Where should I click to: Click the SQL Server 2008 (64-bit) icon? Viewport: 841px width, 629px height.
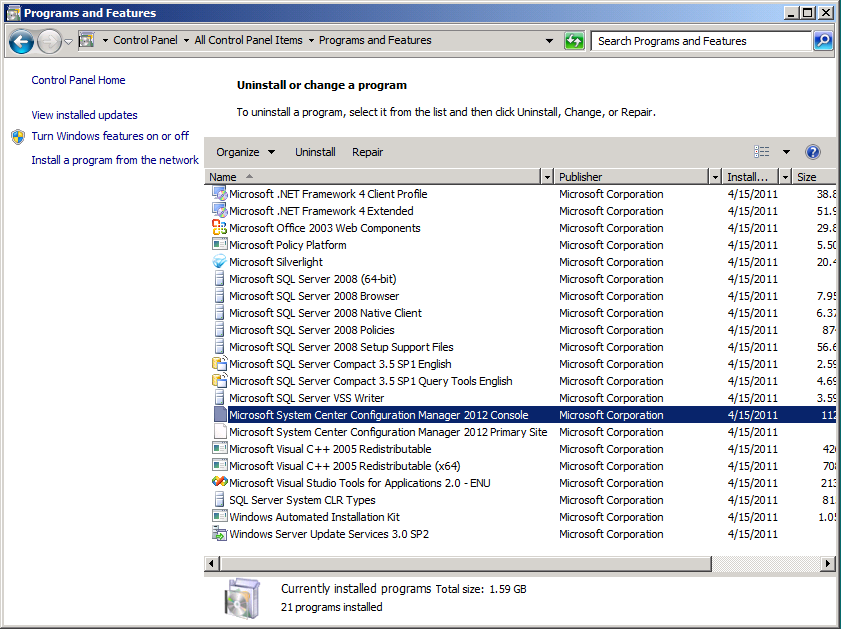point(219,279)
